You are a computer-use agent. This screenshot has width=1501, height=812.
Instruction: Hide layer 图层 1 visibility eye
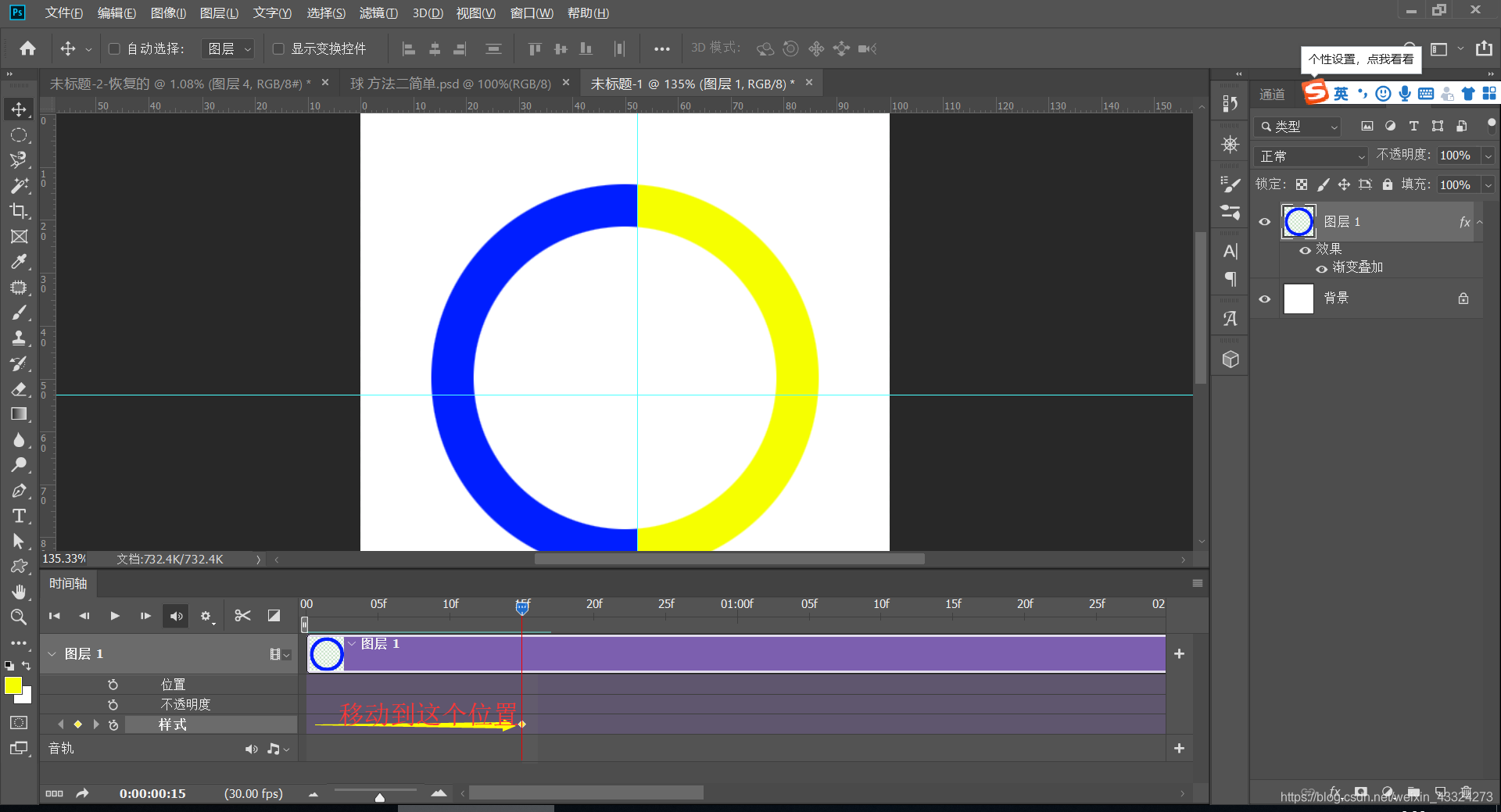click(x=1265, y=222)
